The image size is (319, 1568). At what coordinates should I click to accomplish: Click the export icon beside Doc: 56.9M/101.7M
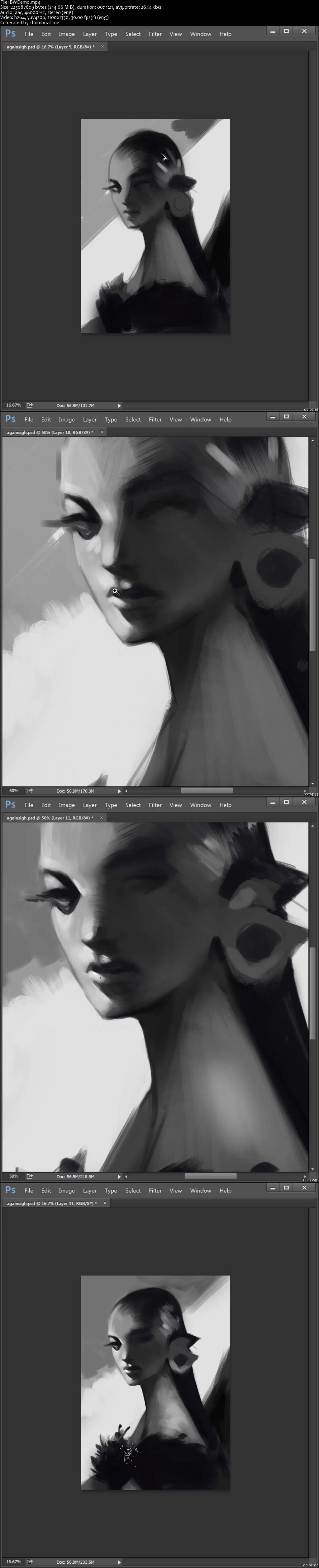29,405
